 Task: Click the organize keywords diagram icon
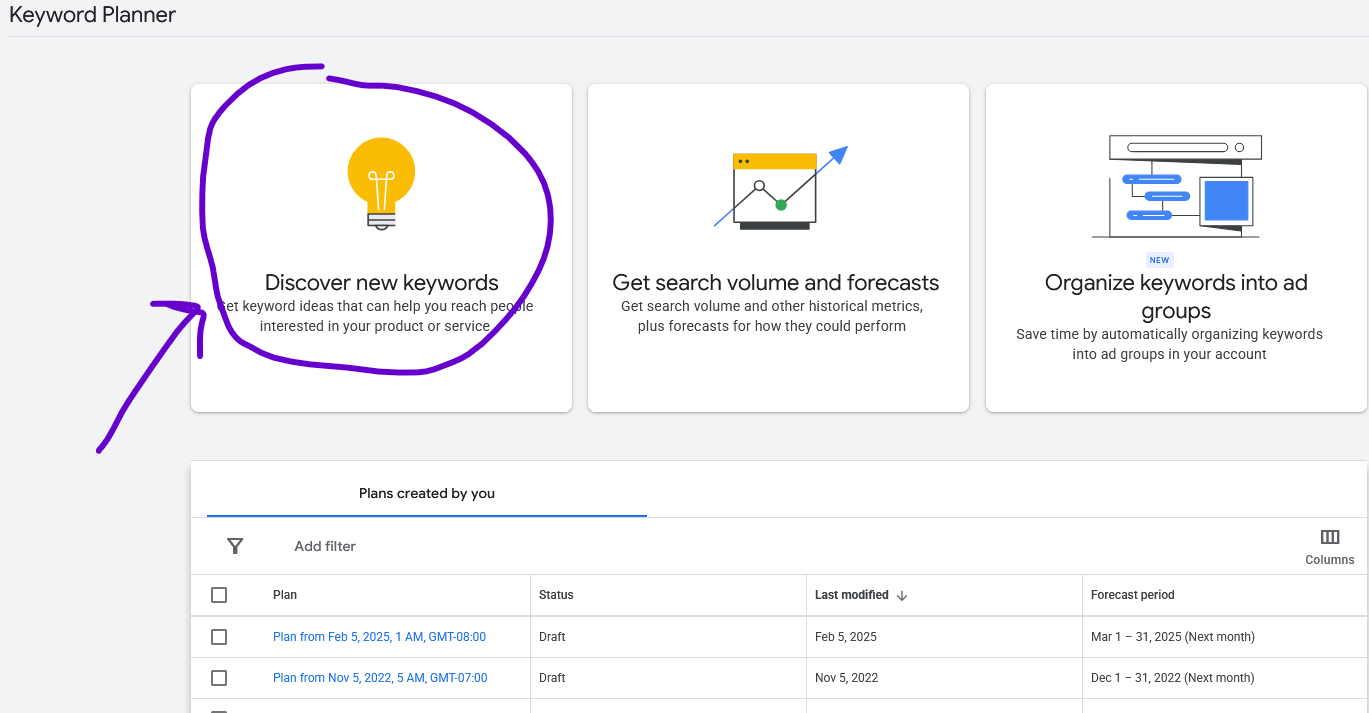[1175, 183]
